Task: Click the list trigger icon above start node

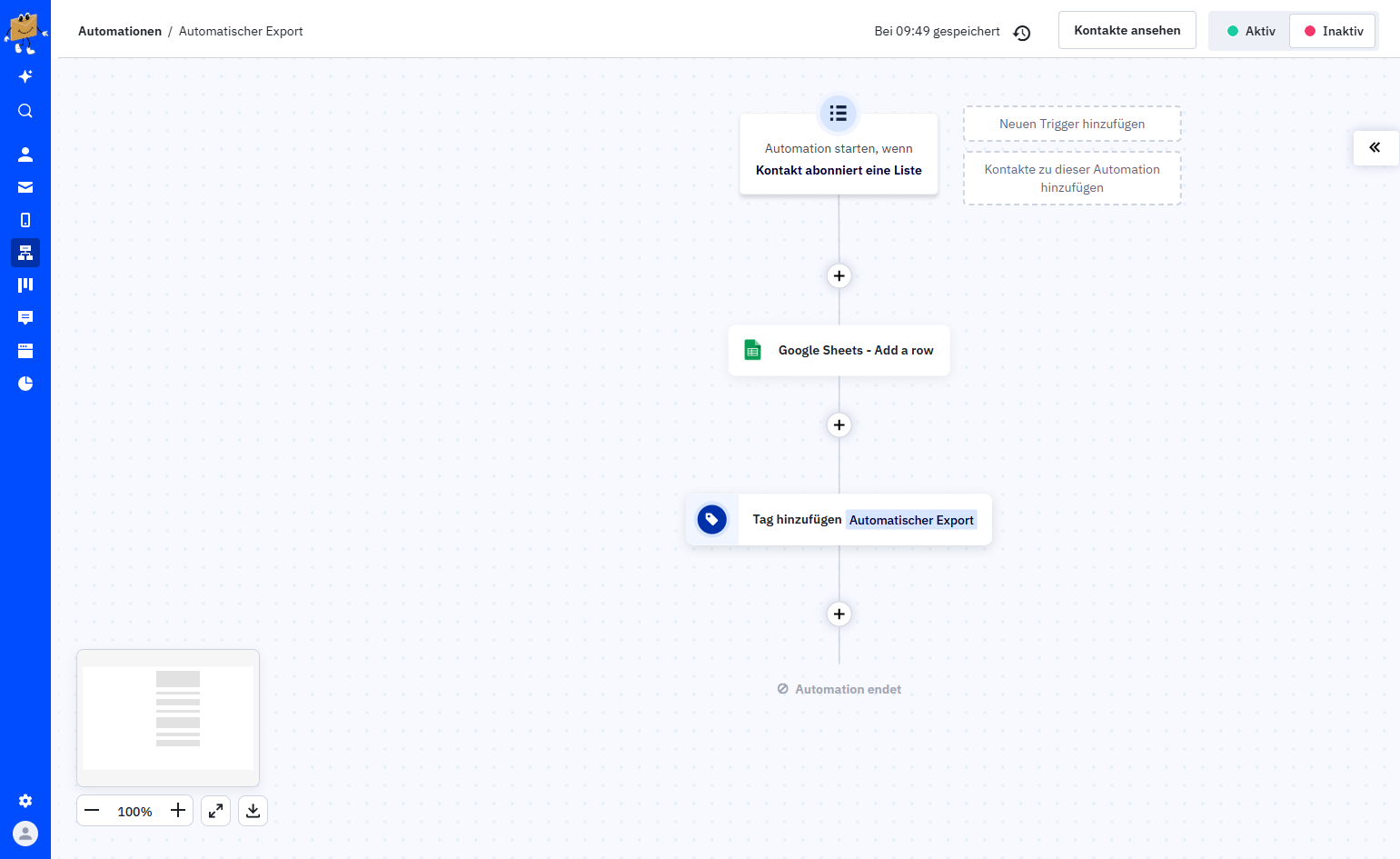Action: (x=839, y=114)
